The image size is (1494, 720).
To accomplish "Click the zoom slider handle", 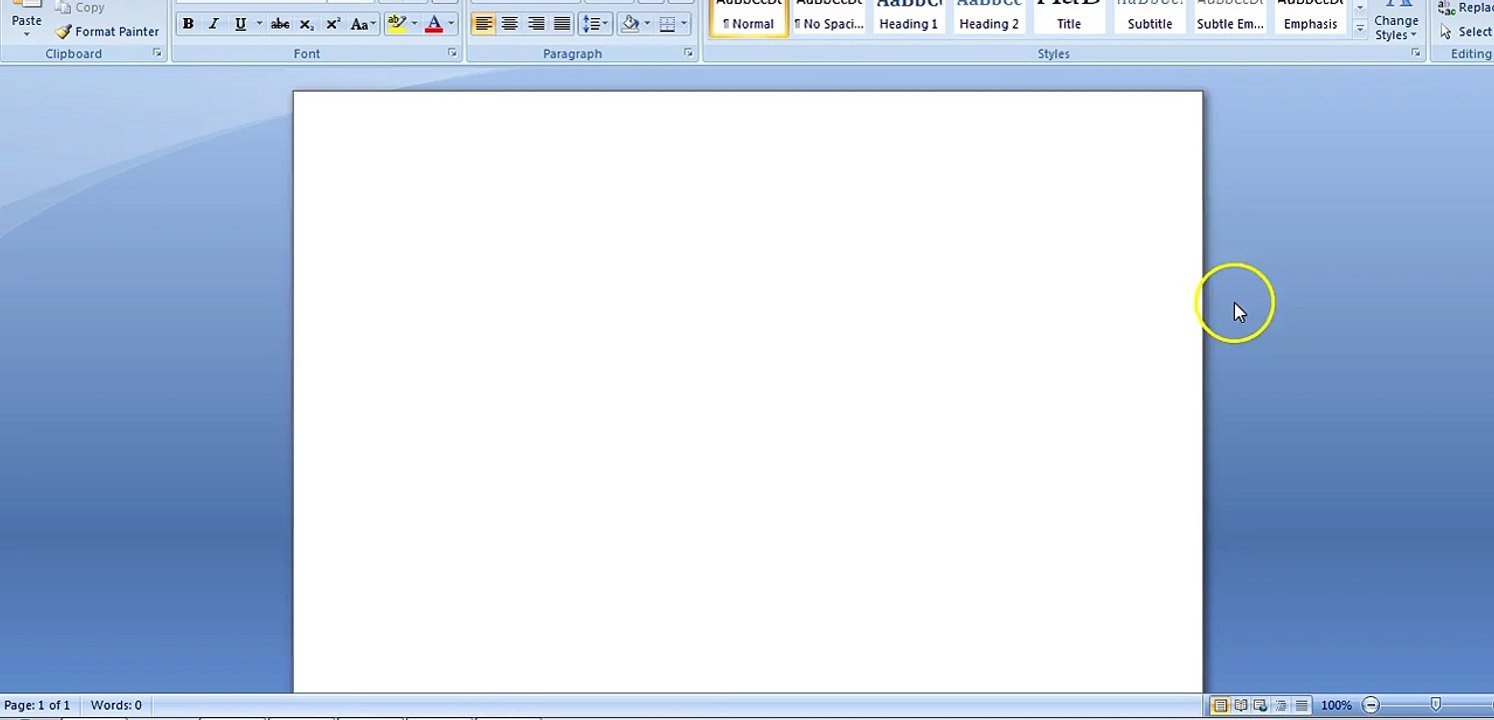I will click(x=1436, y=704).
